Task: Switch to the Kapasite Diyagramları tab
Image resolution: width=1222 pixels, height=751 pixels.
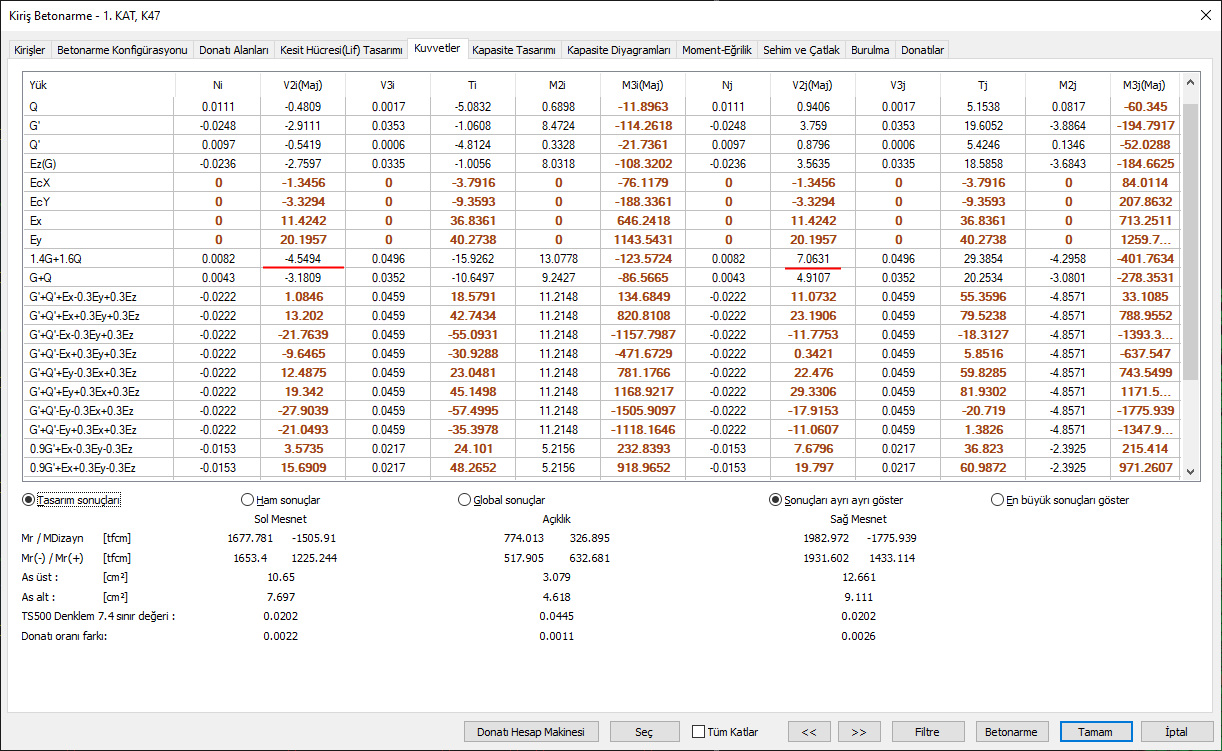Action: [618, 50]
